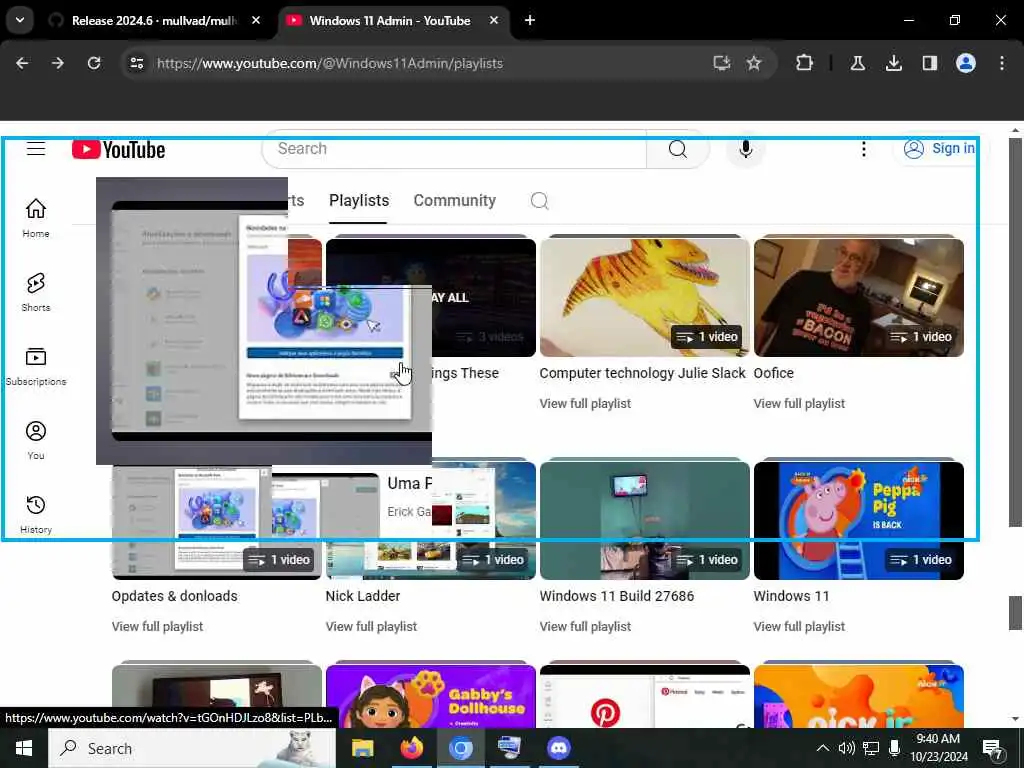Viewport: 1024px width, 768px height.
Task: Start voice search with microphone icon
Action: point(745,149)
